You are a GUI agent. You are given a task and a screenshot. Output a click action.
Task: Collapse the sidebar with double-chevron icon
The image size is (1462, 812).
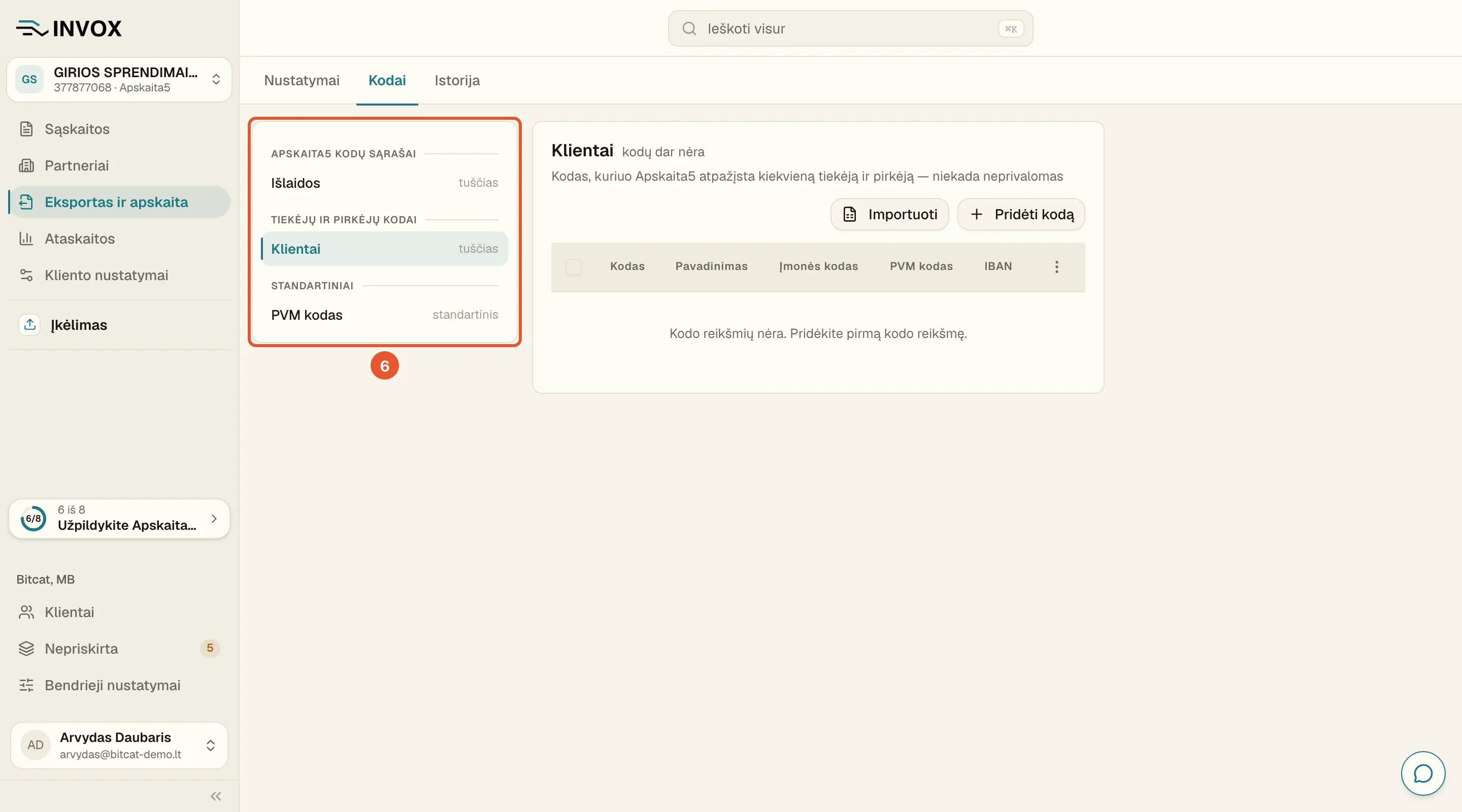click(x=216, y=796)
